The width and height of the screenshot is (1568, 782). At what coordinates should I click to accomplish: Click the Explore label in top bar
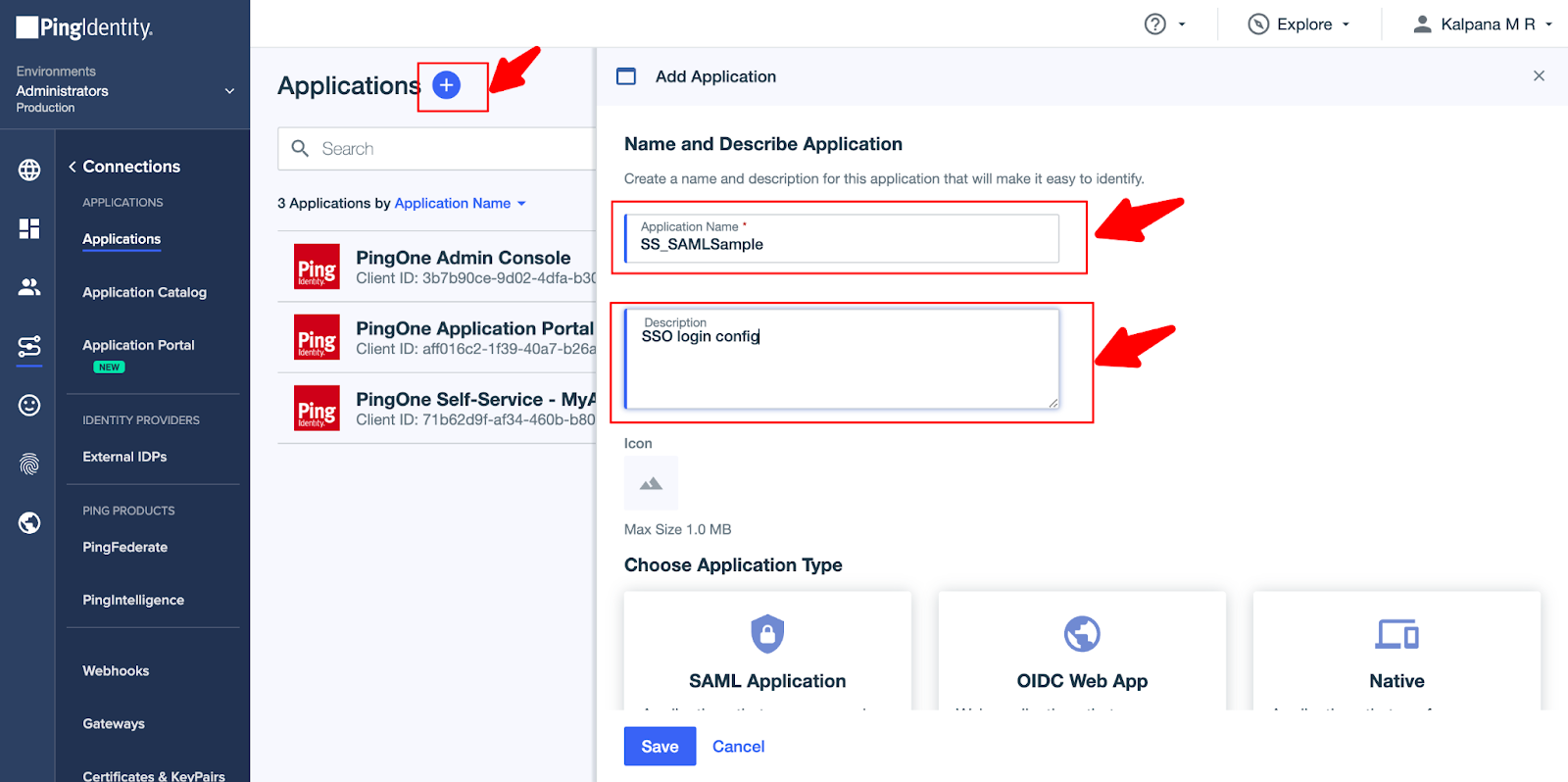click(x=1304, y=24)
